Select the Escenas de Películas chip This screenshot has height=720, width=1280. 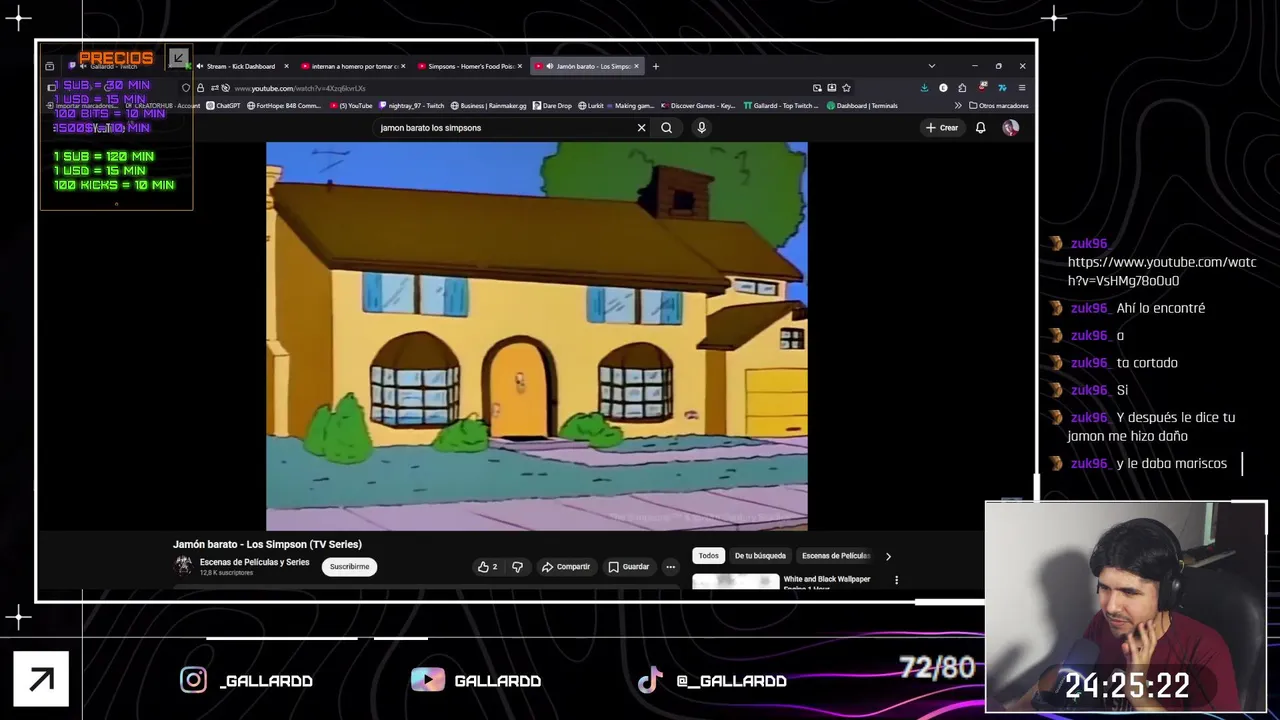click(836, 556)
